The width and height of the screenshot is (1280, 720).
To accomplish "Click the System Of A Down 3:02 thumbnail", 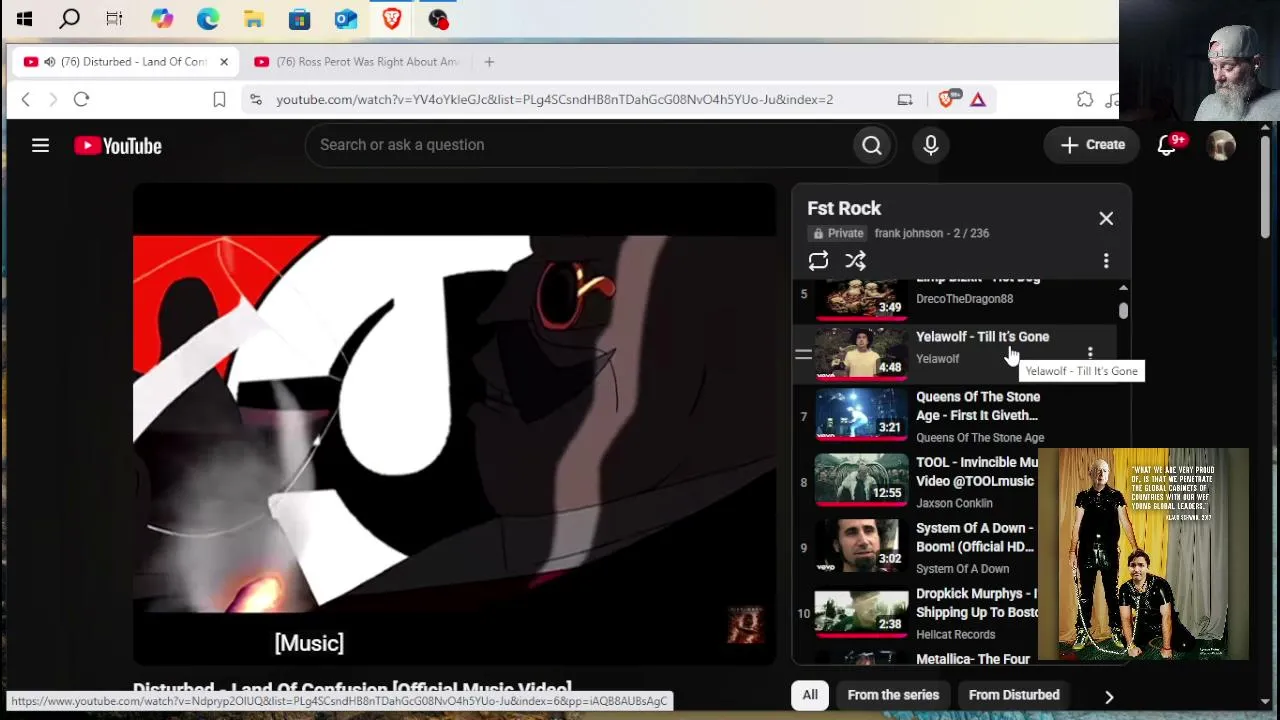I will pos(861,545).
